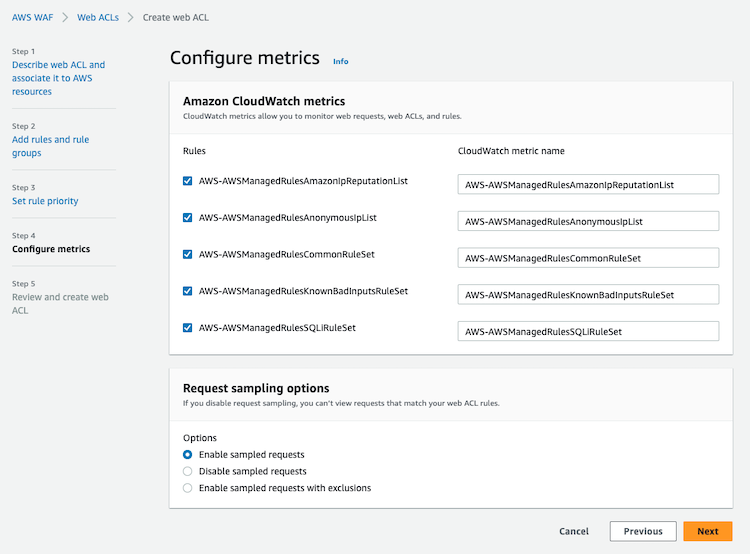
Task: Edit AmazonIpReputationList CloudWatch metric name field
Action: pos(588,185)
